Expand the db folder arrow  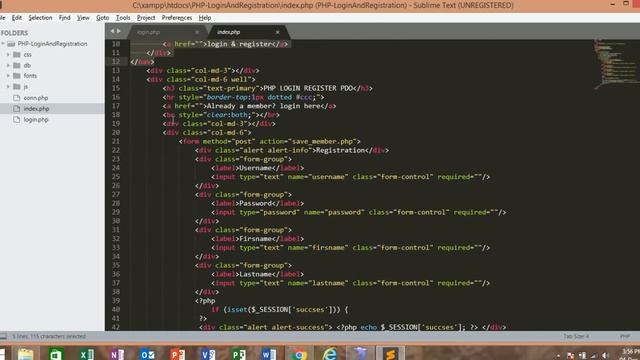click(8, 65)
